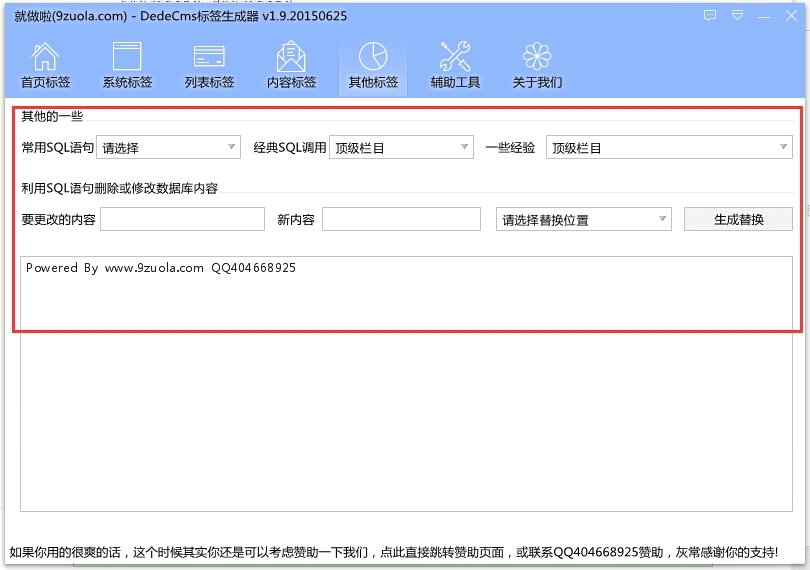Image resolution: width=810 pixels, height=570 pixels.
Task: Open the 内容标签 envelope icon tab
Action: (291, 65)
